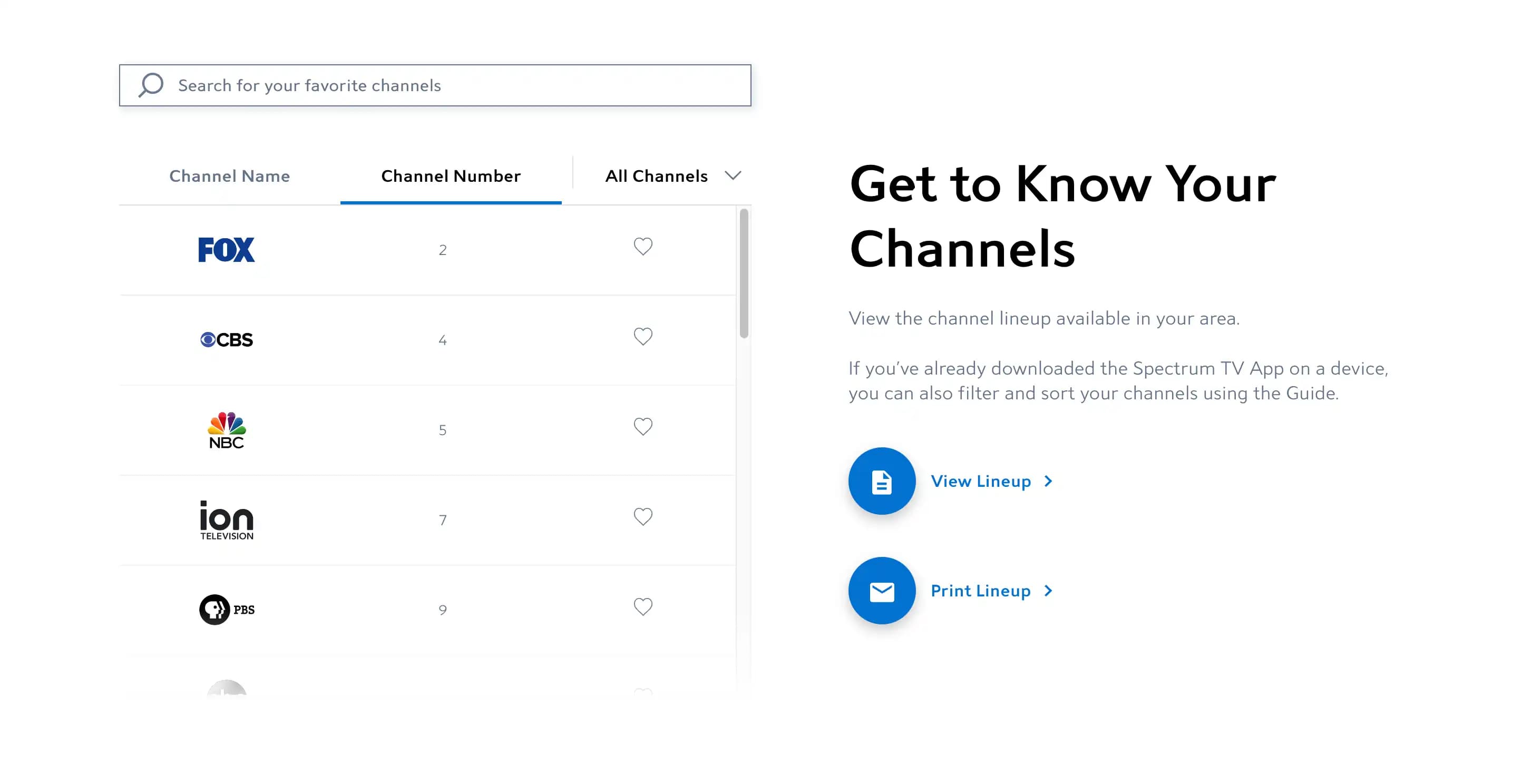Click the CBS channel logo
The height and width of the screenshot is (784, 1522).
(226, 340)
